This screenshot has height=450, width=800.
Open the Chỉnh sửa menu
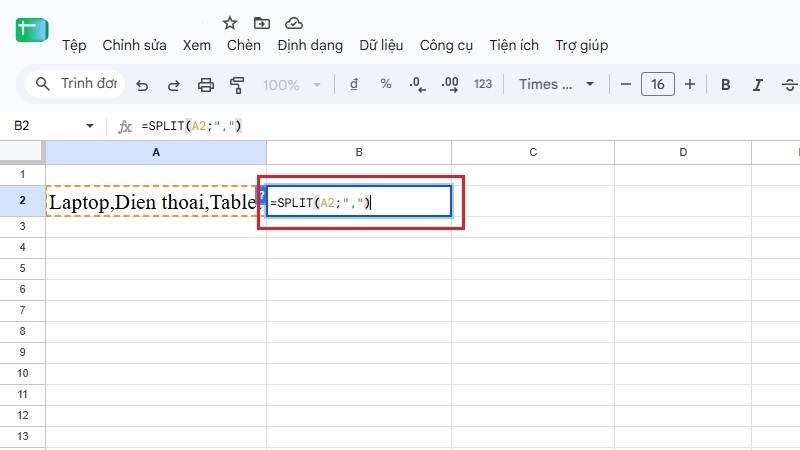(134, 45)
